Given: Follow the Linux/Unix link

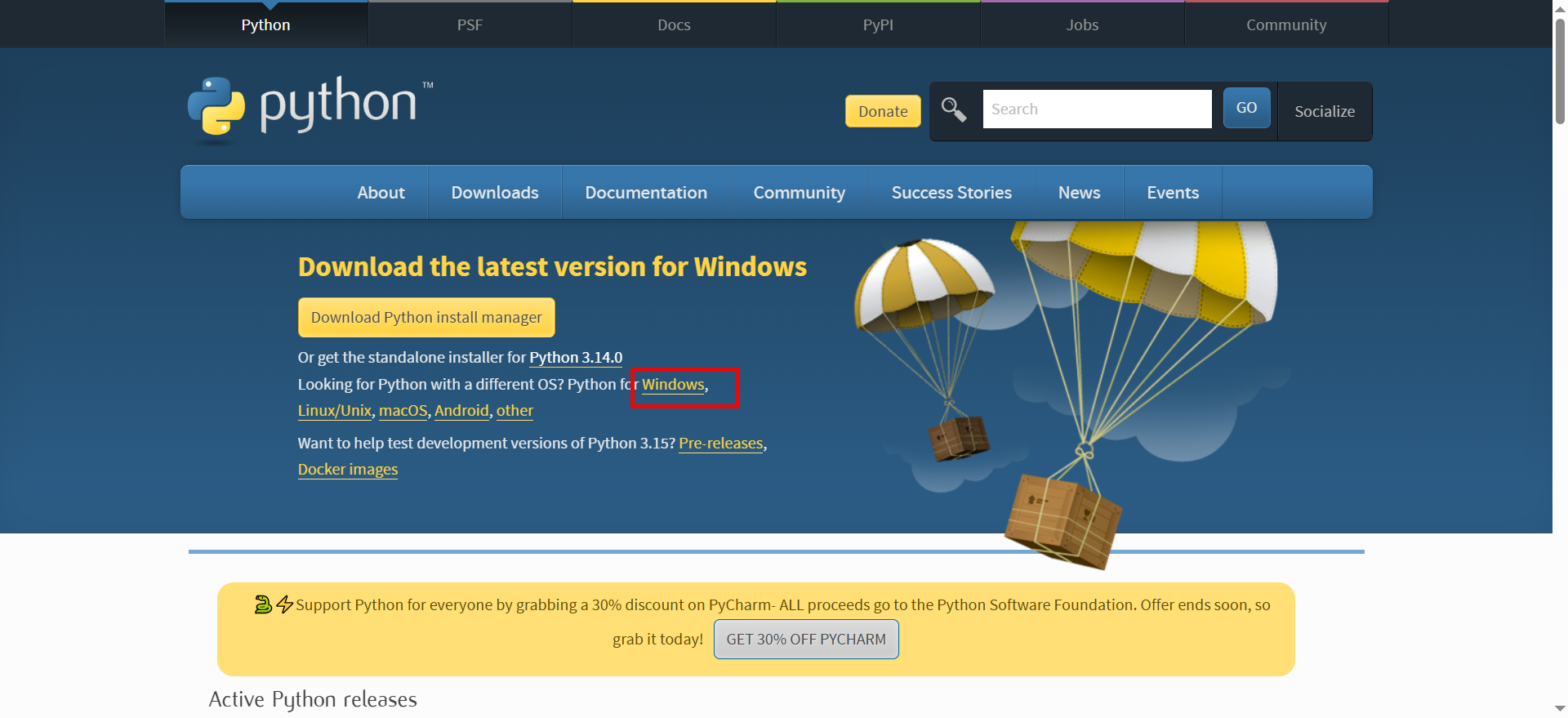Looking at the screenshot, I should click(x=335, y=411).
